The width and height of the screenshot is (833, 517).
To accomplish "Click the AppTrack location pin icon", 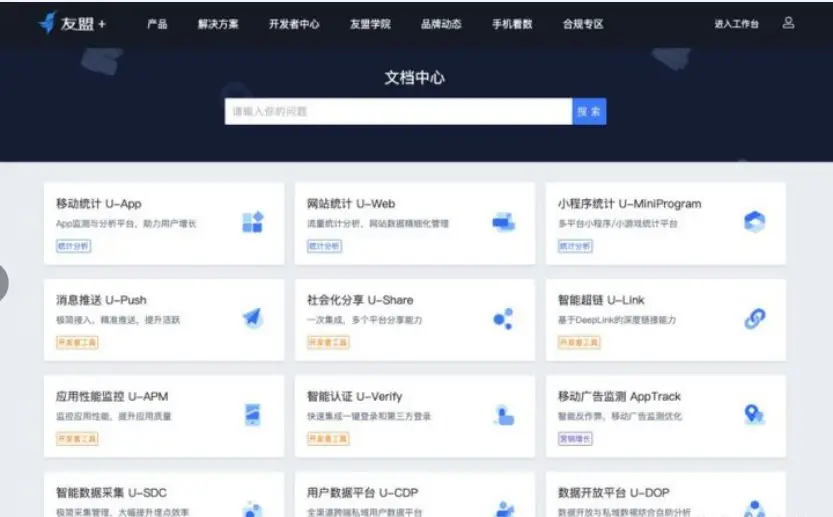I will click(x=754, y=414).
